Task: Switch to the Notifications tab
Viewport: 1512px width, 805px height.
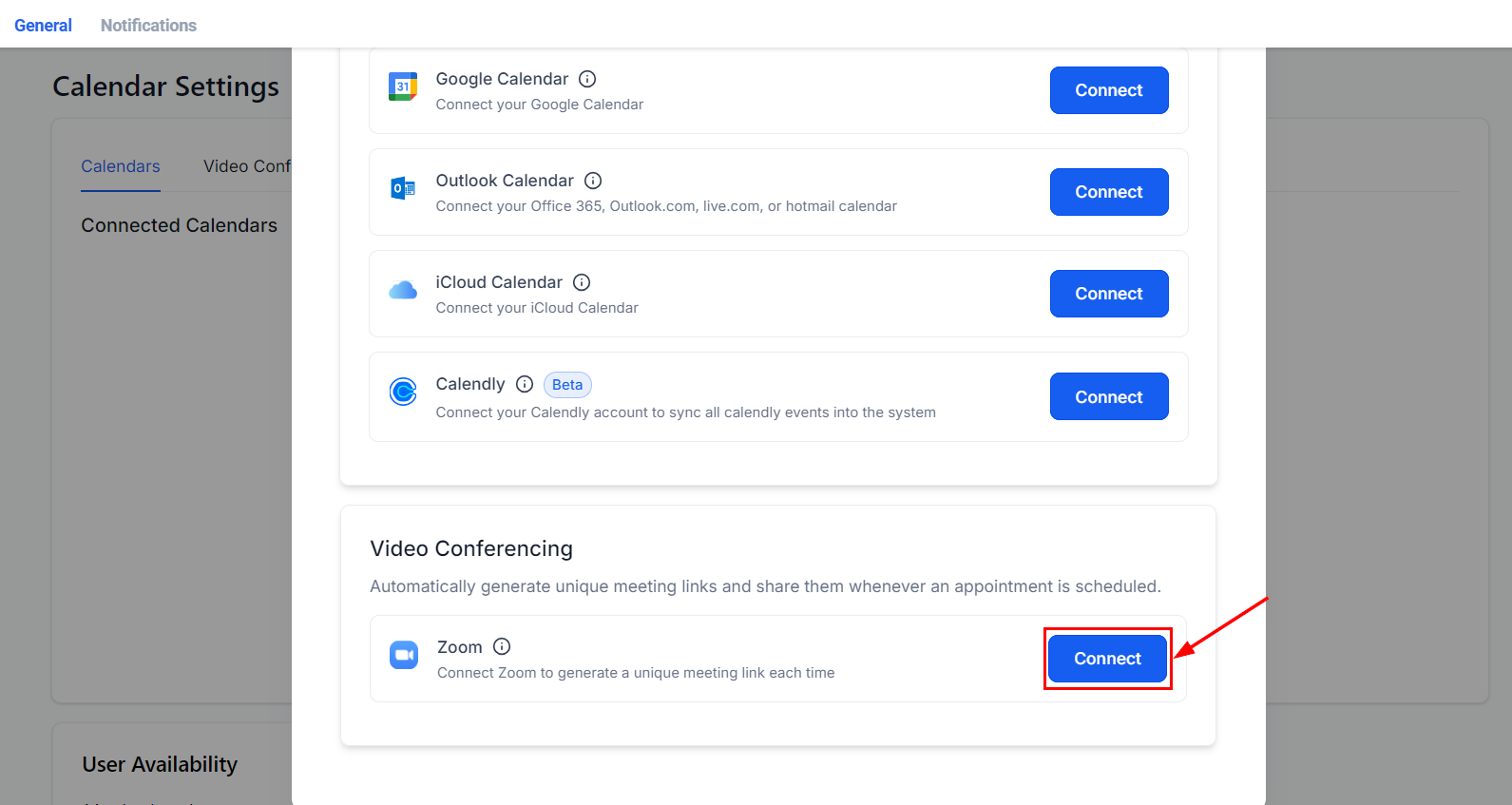Action: [x=148, y=26]
